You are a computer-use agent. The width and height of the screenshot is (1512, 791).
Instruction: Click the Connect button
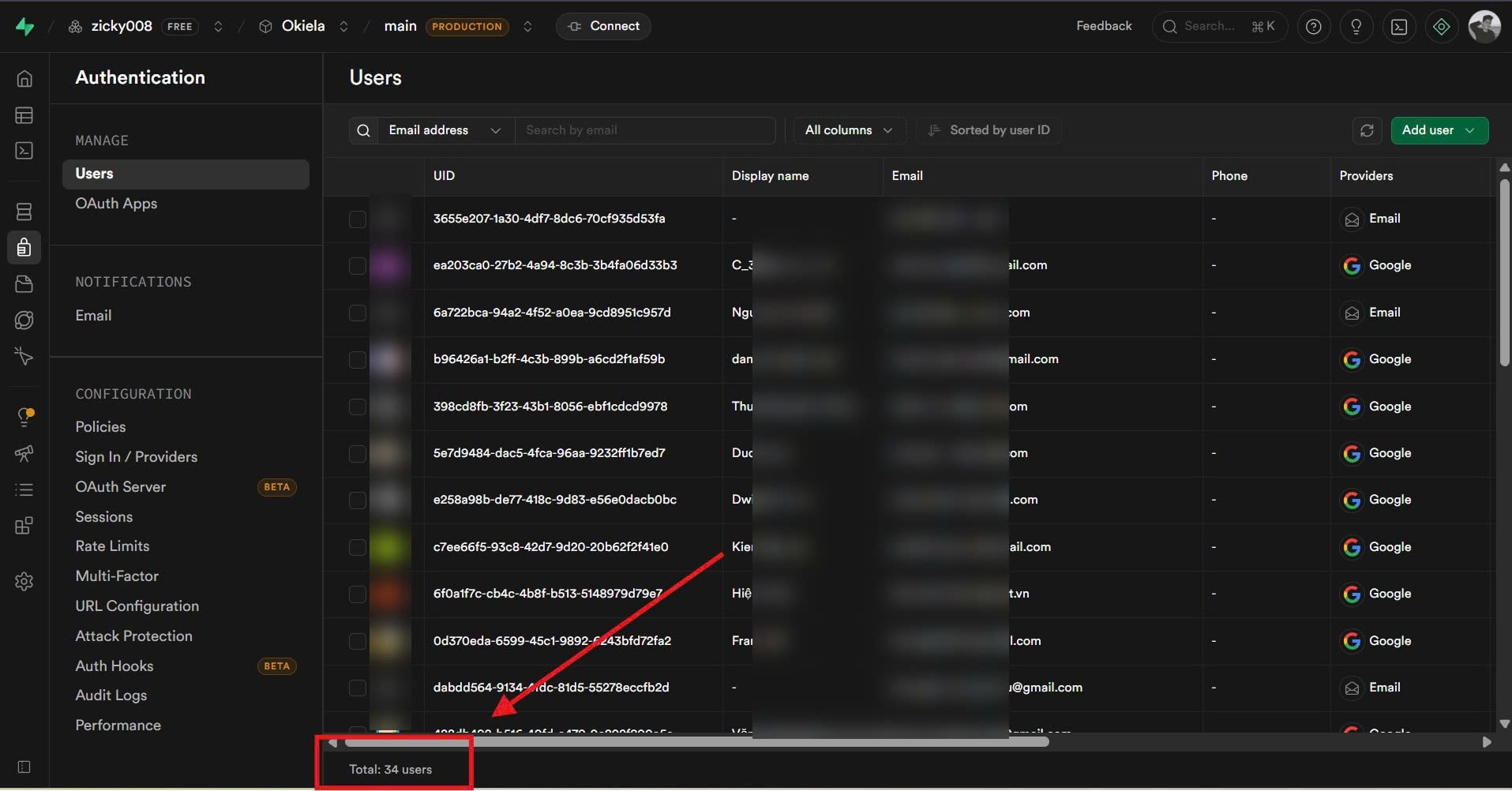603,26
